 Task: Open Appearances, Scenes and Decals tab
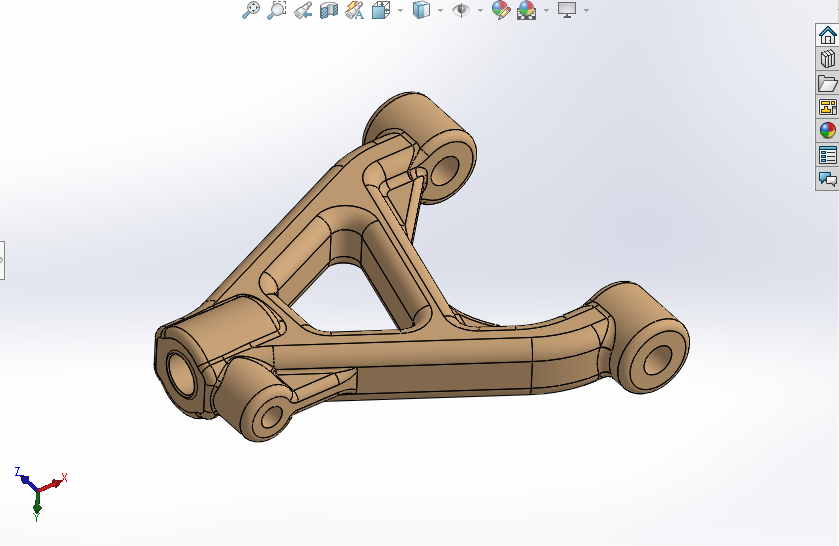pos(827,131)
